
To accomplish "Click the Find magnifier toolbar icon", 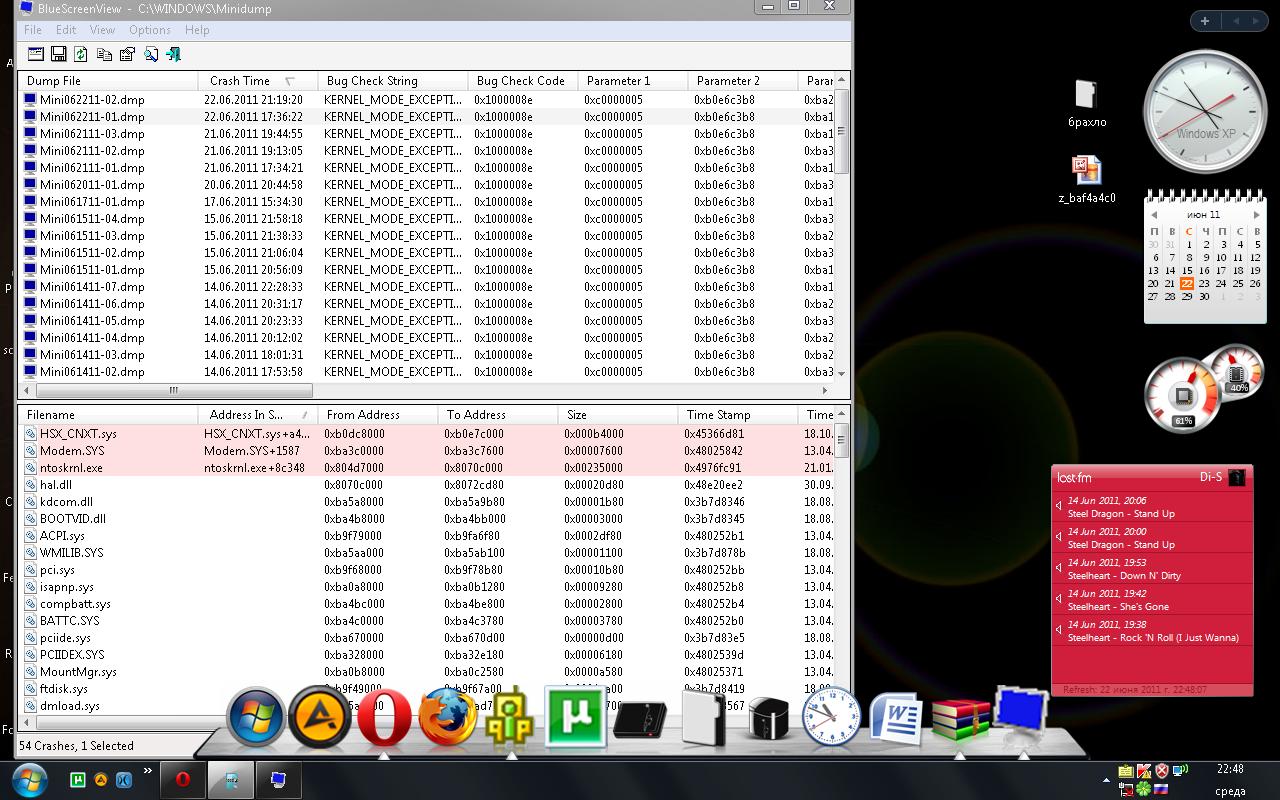I will 150,54.
